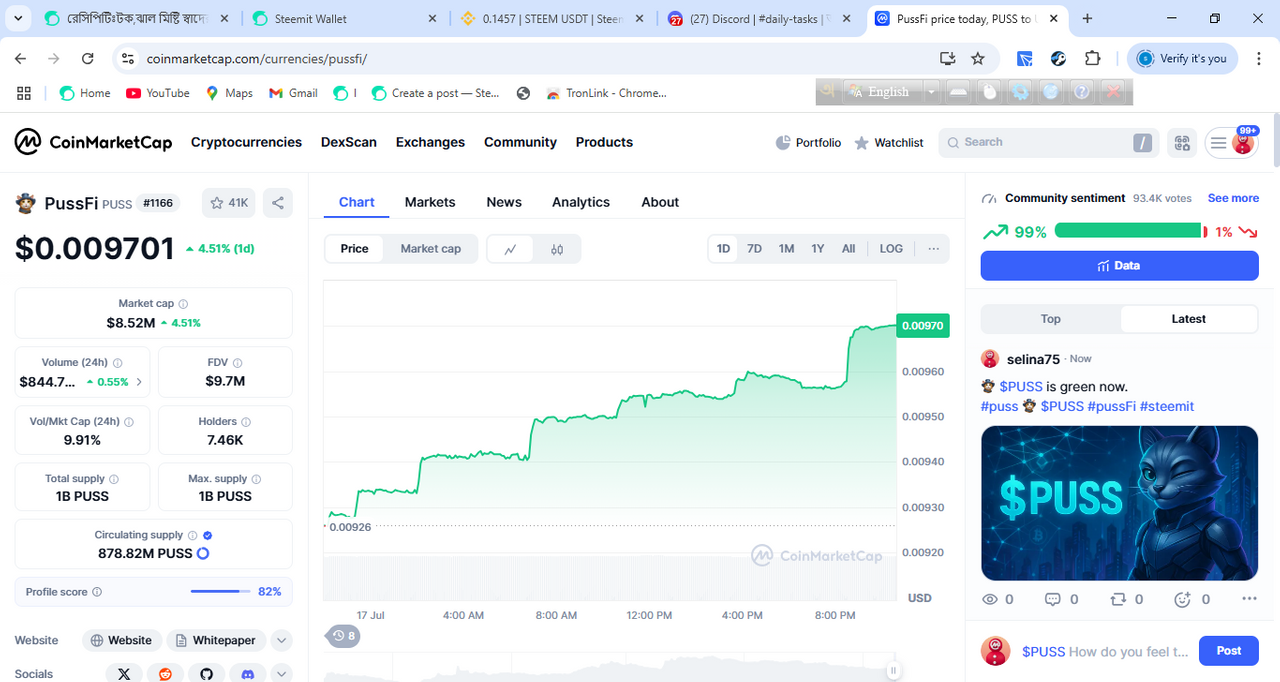Bookmark this page with the star icon

(x=978, y=59)
